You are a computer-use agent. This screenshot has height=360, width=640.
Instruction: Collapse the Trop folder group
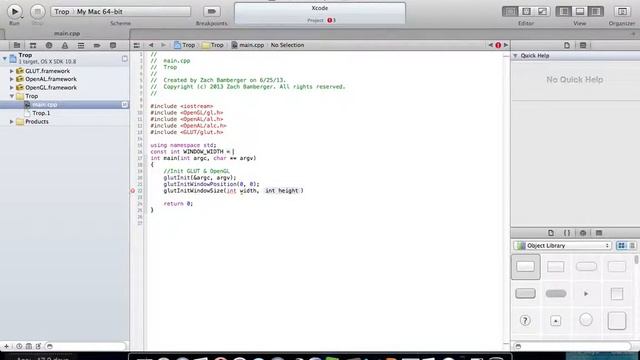click(x=12, y=96)
